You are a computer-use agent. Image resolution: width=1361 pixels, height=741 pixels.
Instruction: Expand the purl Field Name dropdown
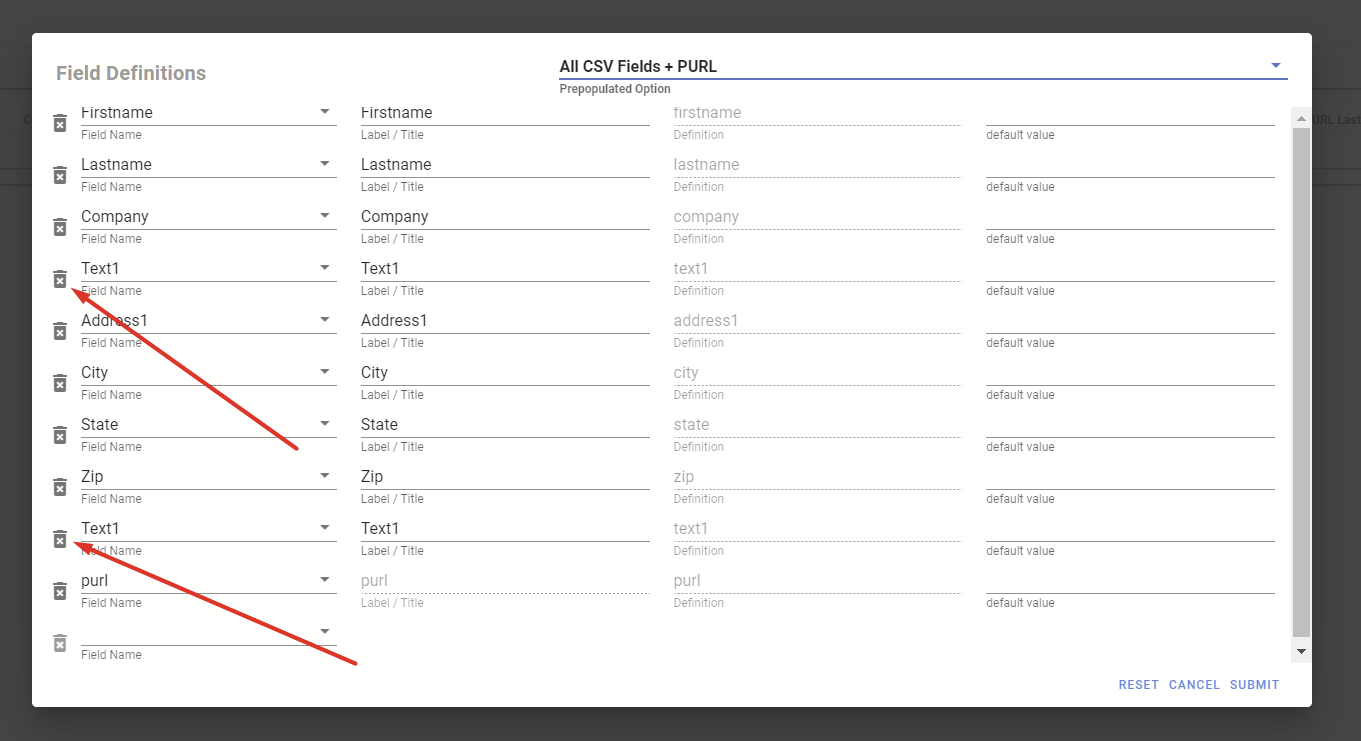click(x=208, y=581)
